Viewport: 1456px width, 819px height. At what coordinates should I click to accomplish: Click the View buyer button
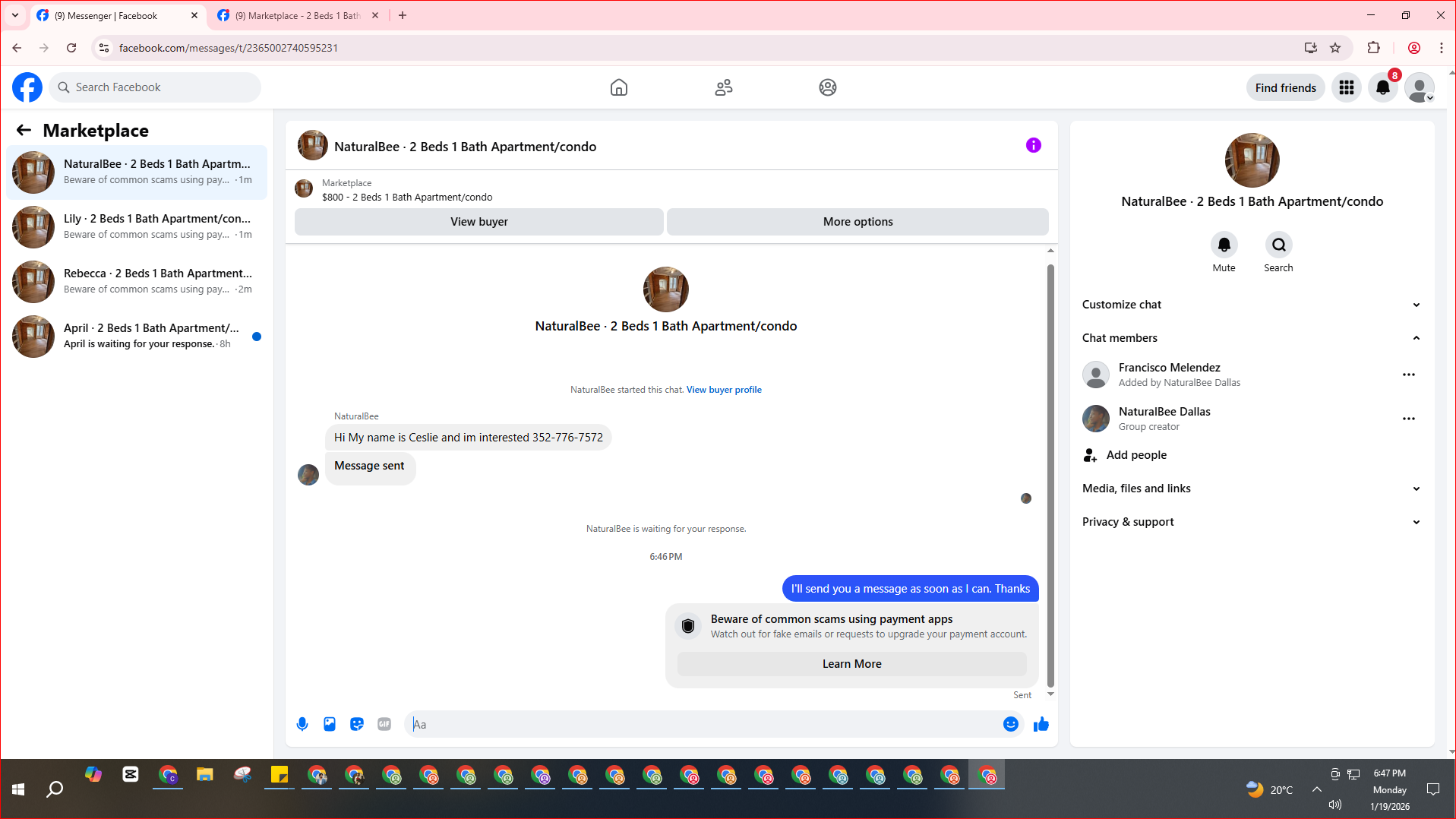pyautogui.click(x=478, y=222)
